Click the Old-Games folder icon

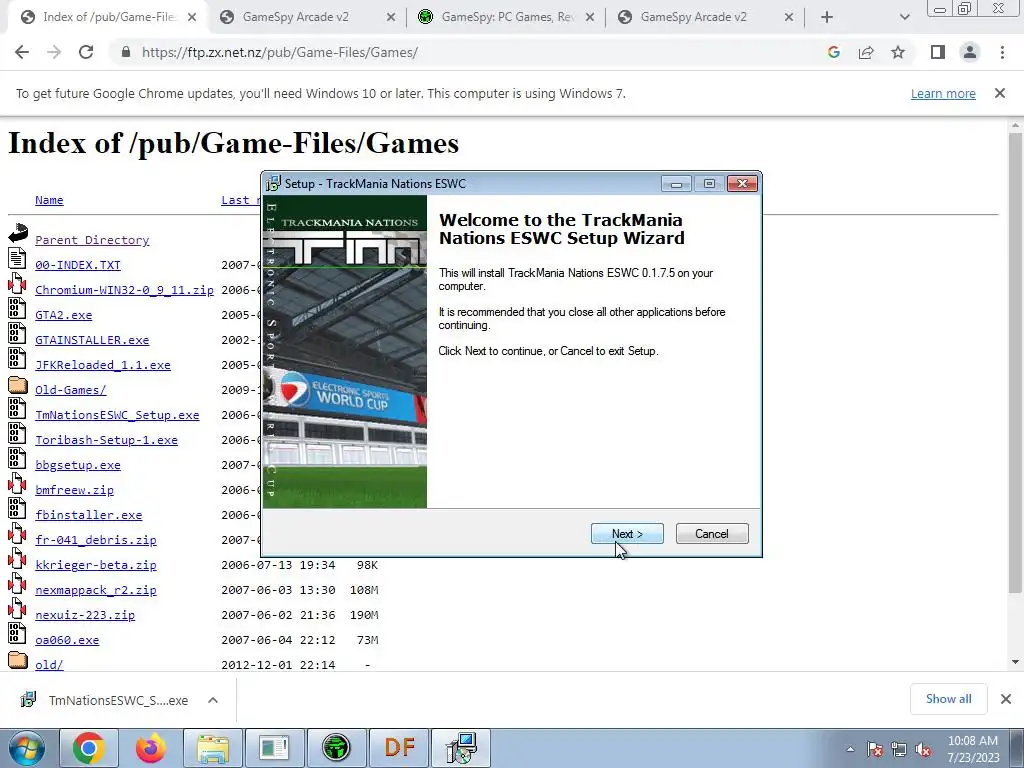click(x=18, y=385)
